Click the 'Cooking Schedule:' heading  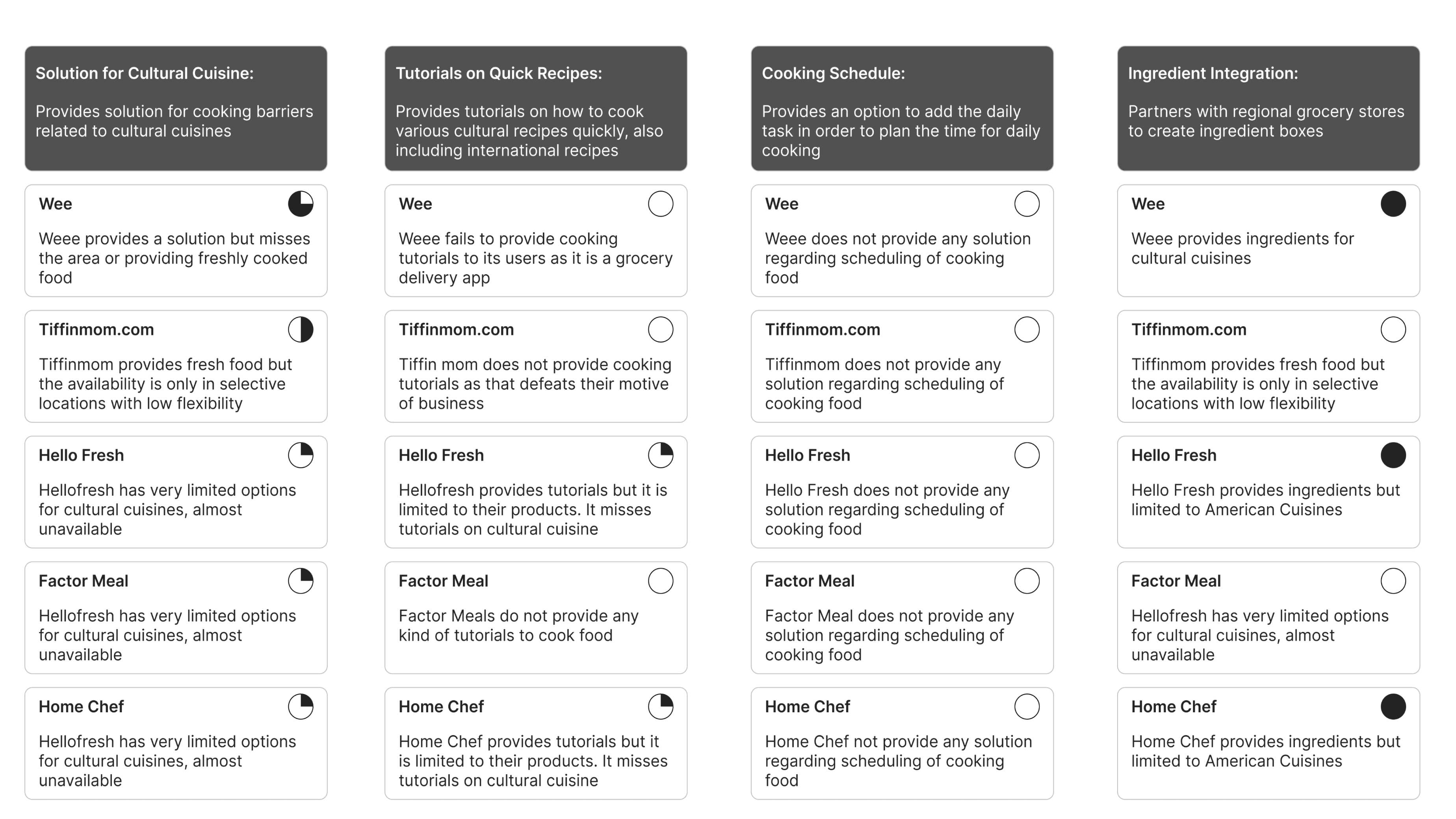coord(833,74)
